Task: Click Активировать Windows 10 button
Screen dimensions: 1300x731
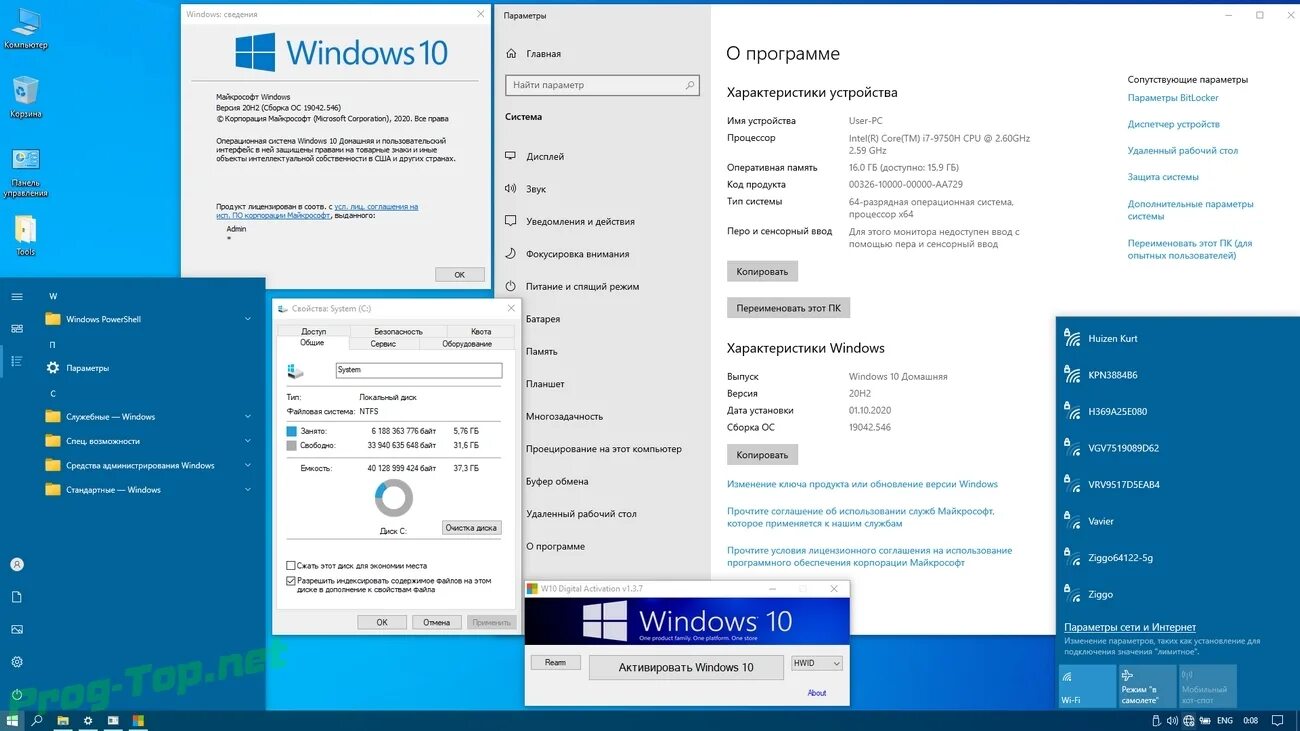Action: pos(686,667)
